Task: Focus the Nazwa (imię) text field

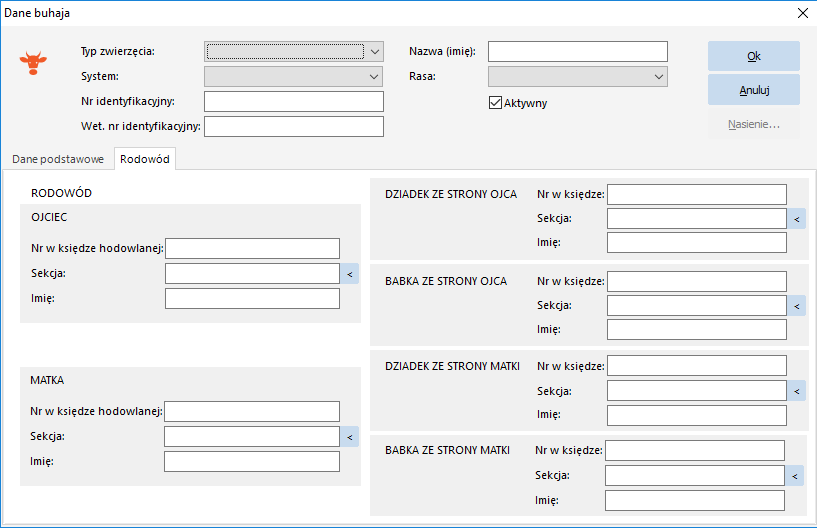Action: (578, 52)
